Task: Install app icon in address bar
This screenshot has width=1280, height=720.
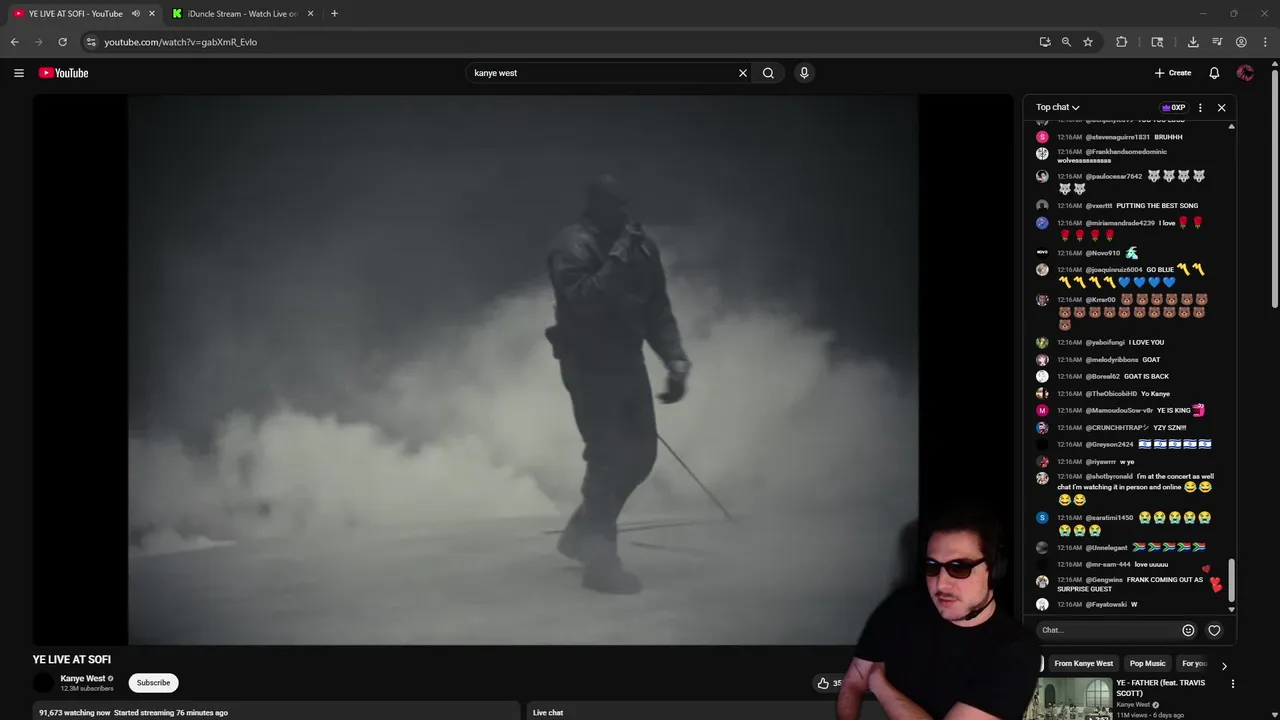Action: (1045, 42)
